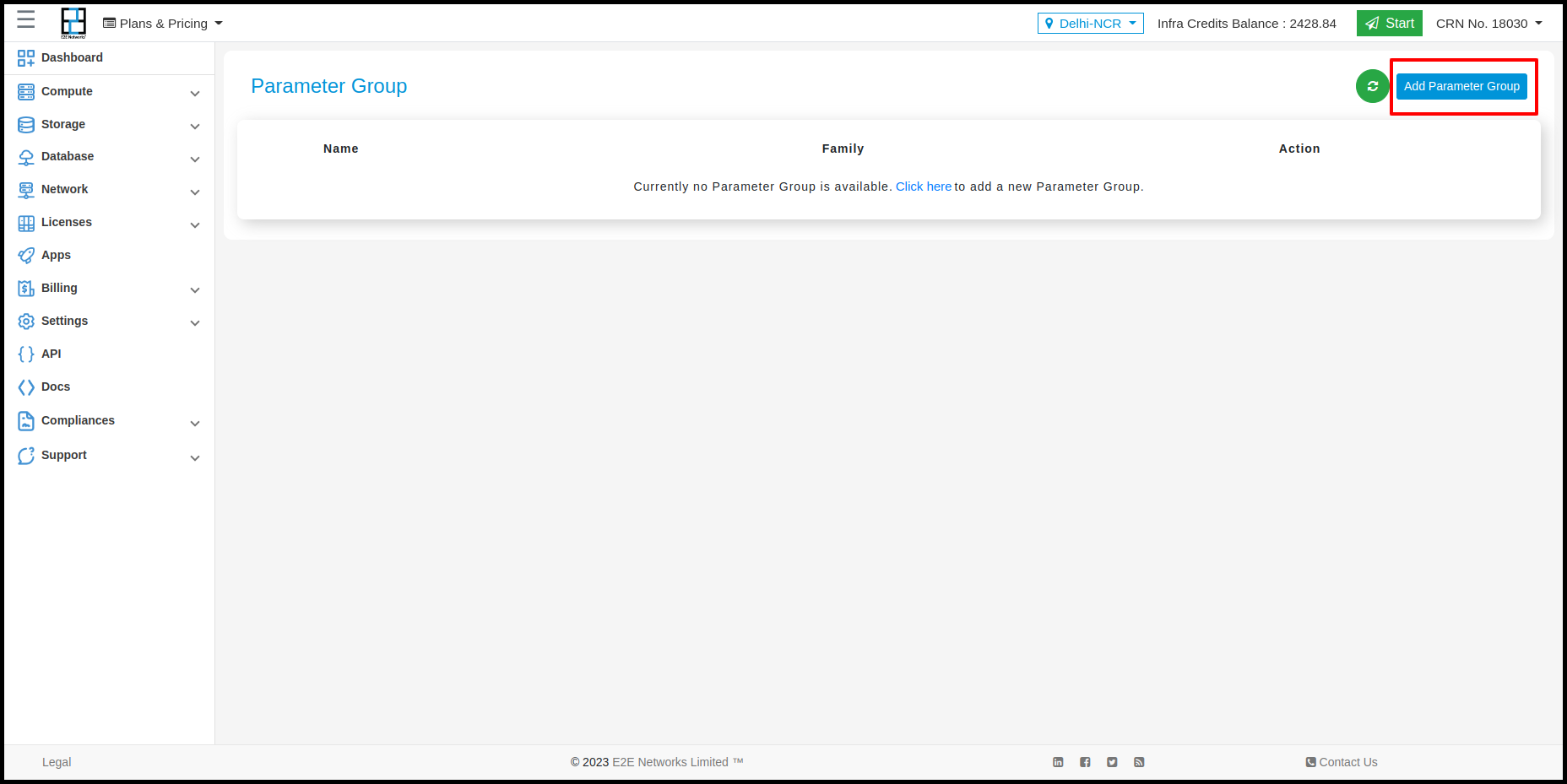Select Storage label in sidebar

pos(63,124)
